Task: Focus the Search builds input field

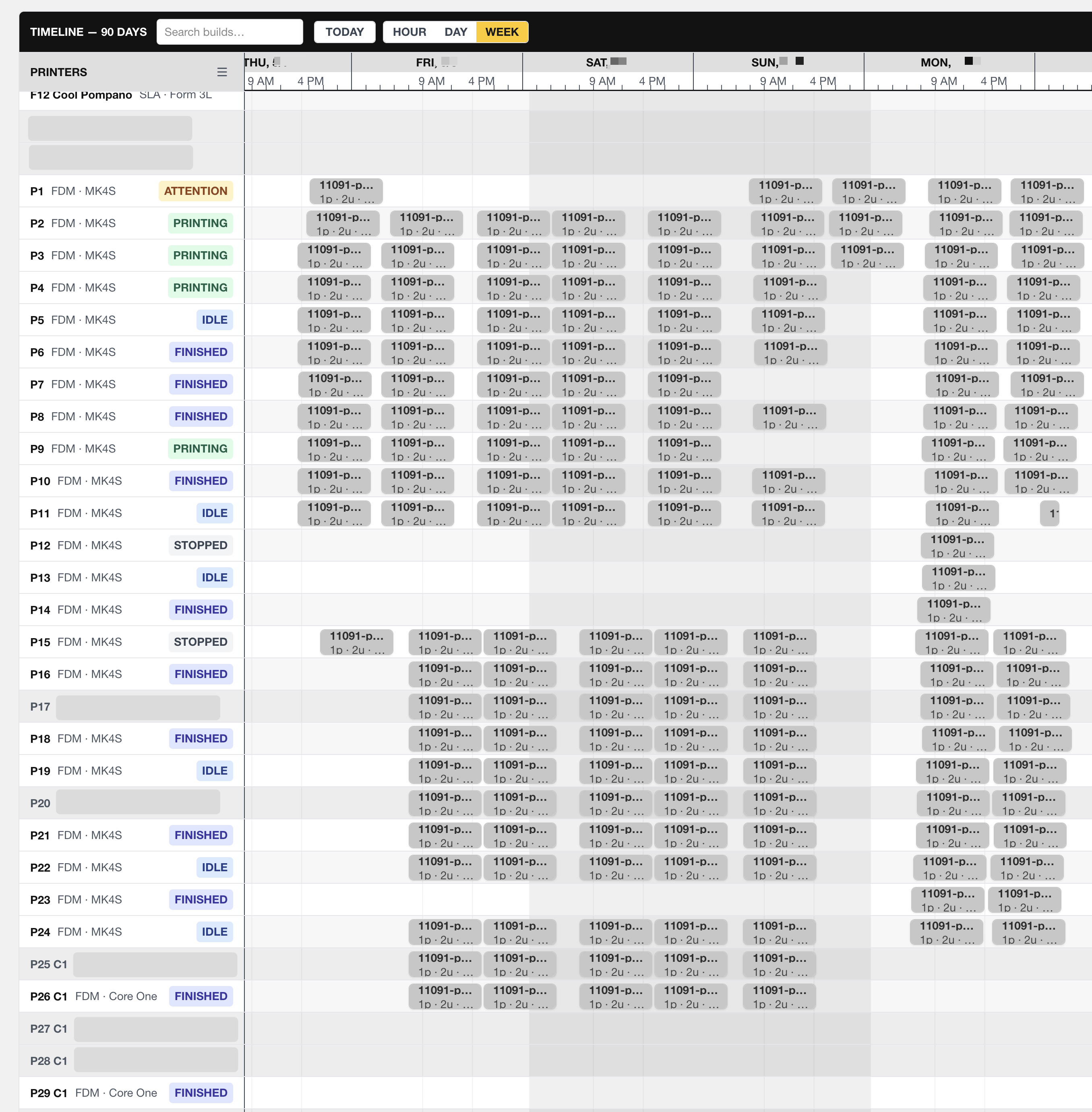Action: (230, 32)
